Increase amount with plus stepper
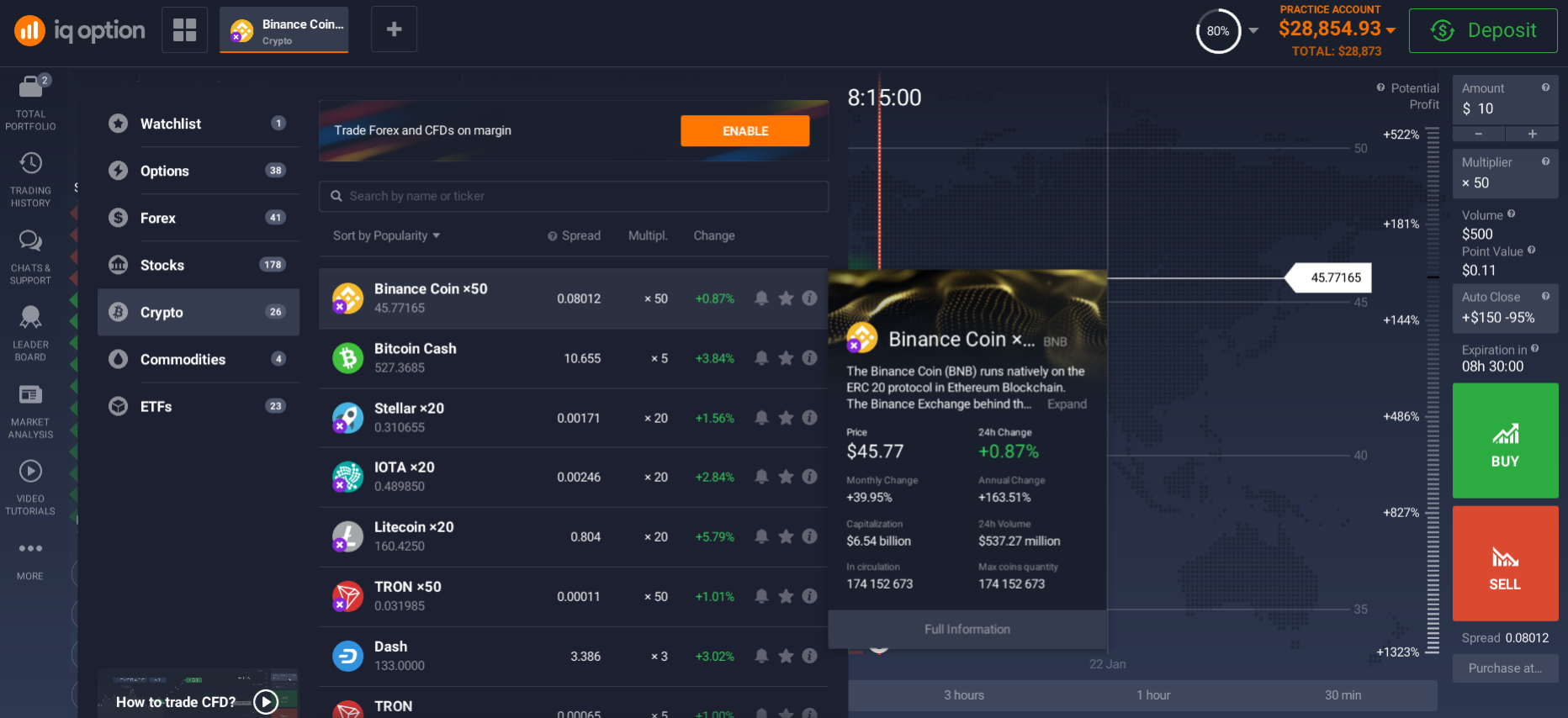 pyautogui.click(x=1532, y=134)
